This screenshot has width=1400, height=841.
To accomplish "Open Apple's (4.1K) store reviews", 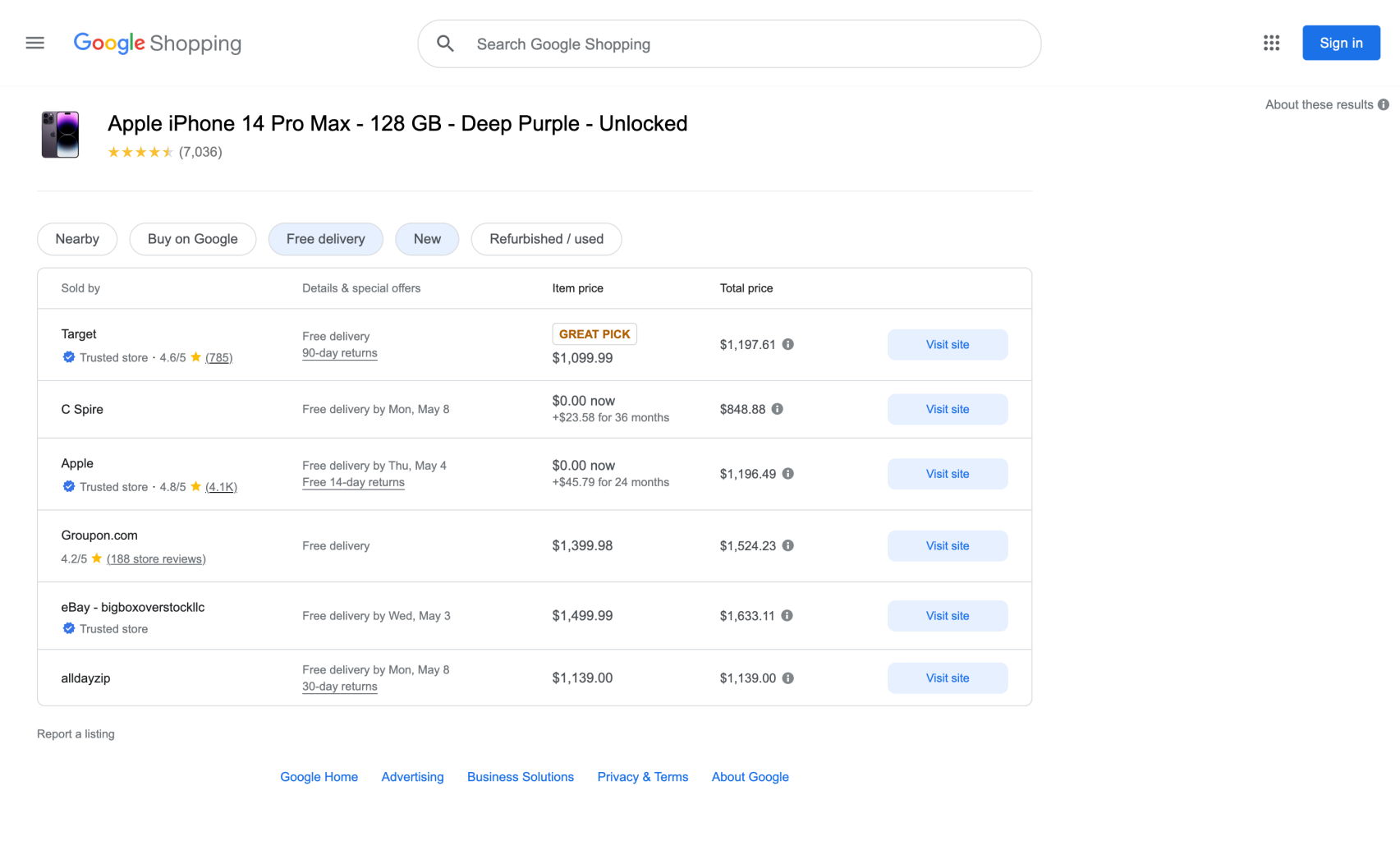I will [x=221, y=486].
